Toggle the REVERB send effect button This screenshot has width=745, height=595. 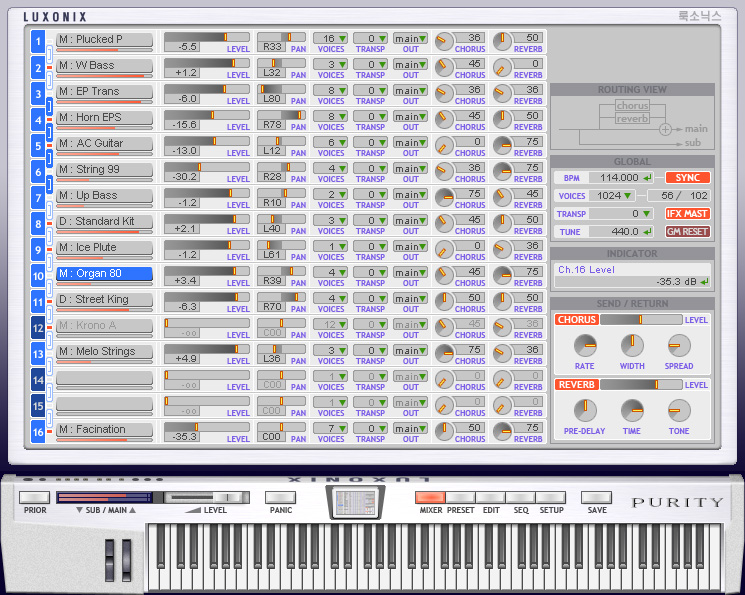coord(577,384)
